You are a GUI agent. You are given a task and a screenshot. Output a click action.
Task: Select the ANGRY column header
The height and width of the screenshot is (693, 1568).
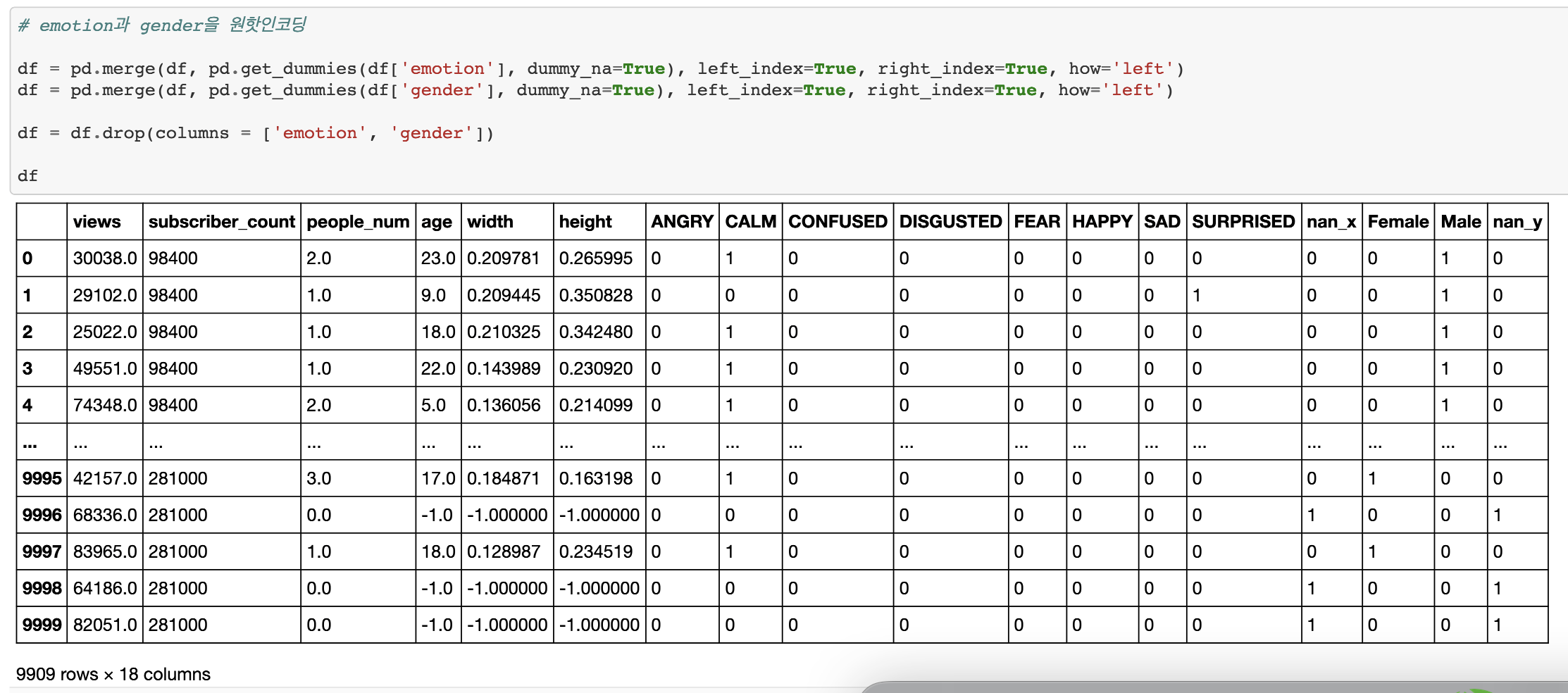[682, 222]
